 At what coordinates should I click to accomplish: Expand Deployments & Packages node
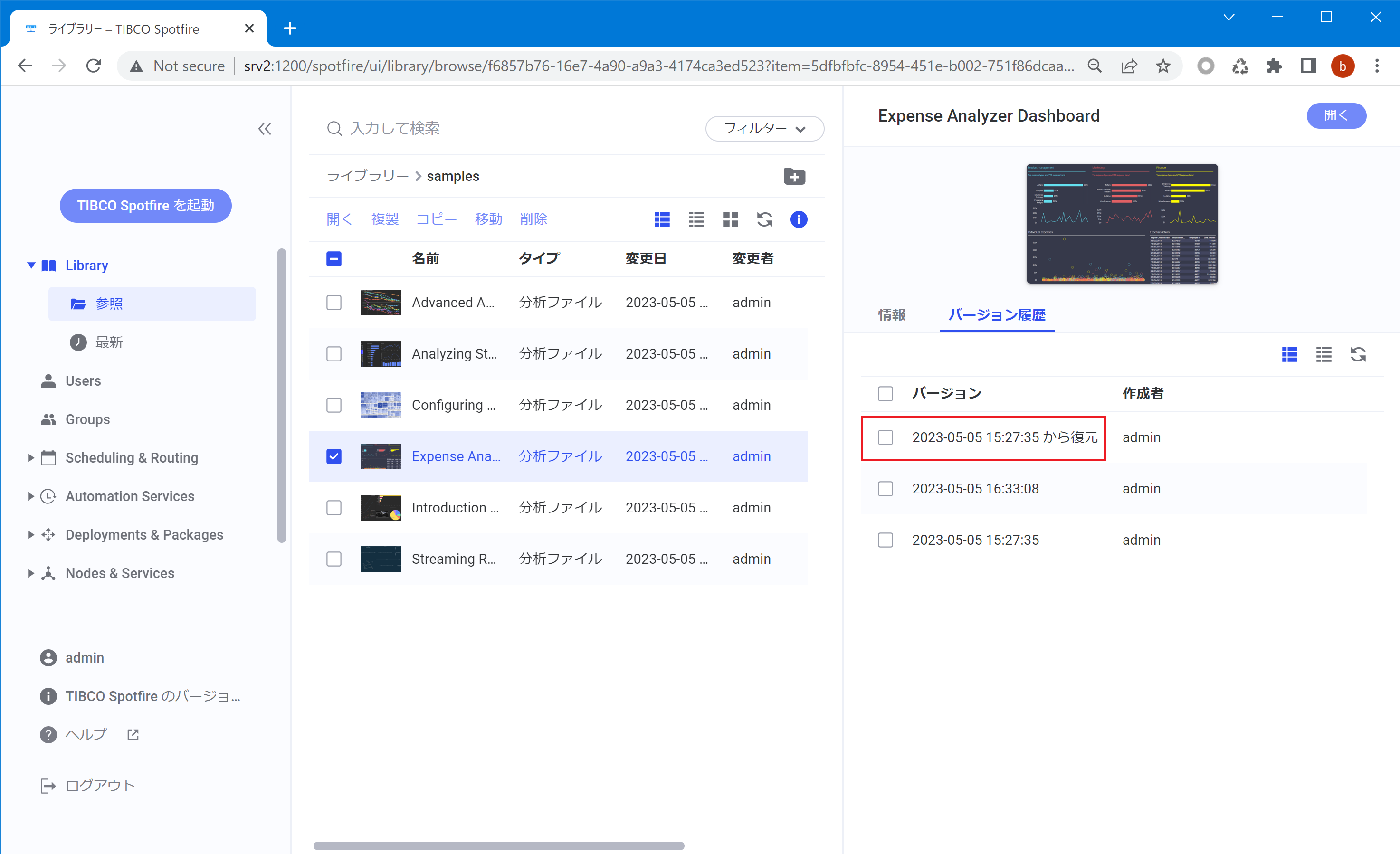(x=31, y=535)
